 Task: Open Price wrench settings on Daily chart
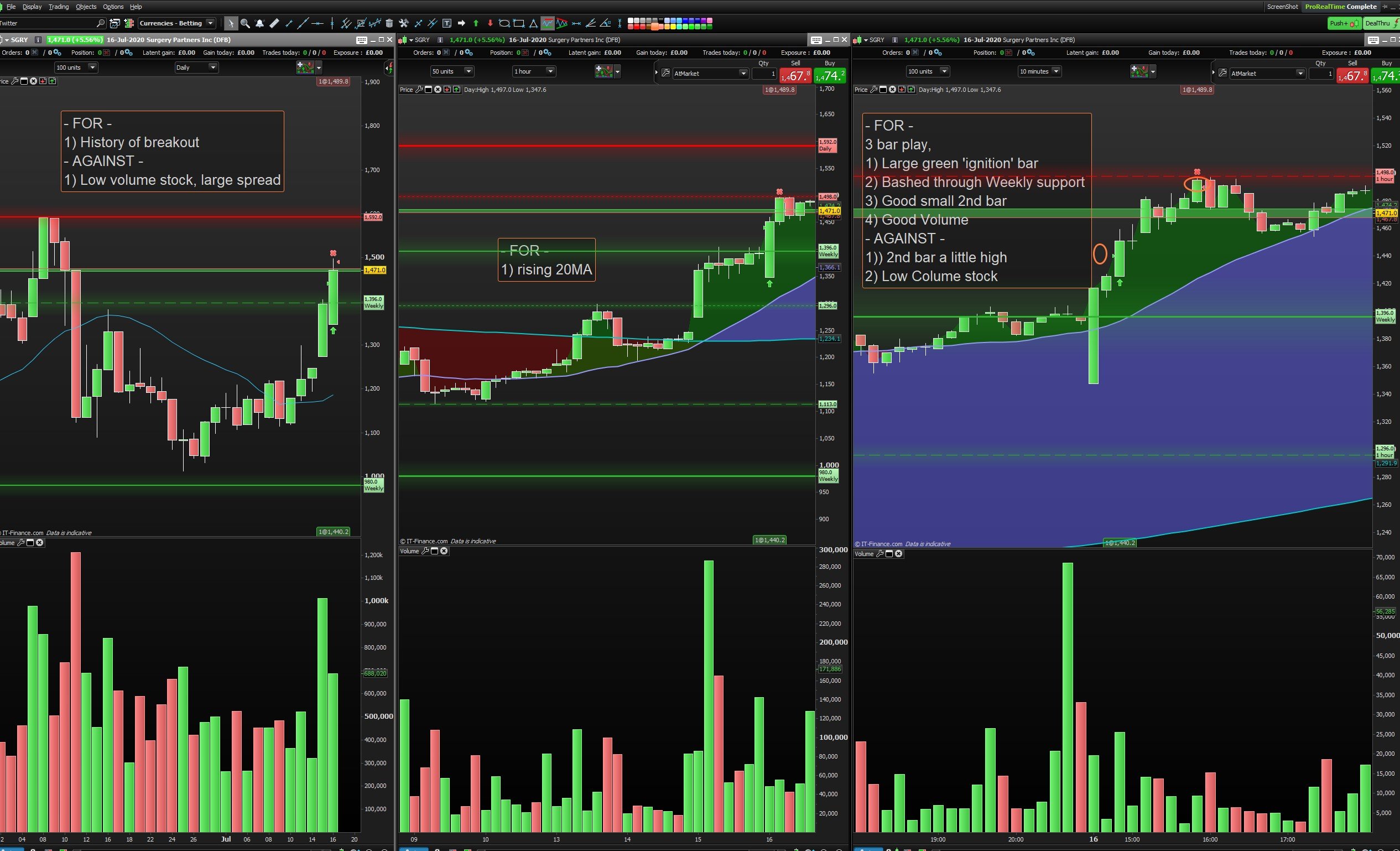(15, 81)
